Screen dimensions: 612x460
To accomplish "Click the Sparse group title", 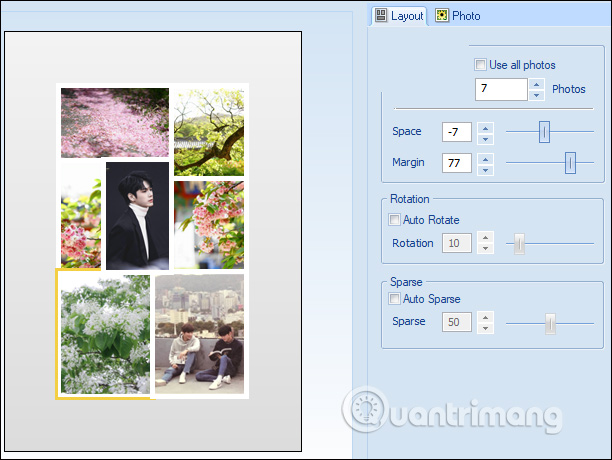I will (x=406, y=282).
